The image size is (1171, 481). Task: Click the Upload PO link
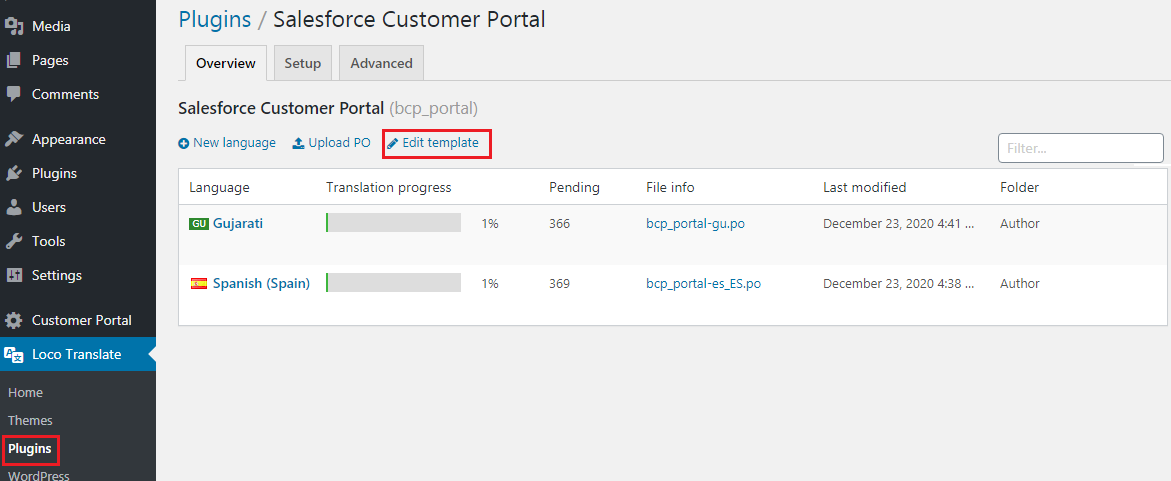tap(331, 143)
